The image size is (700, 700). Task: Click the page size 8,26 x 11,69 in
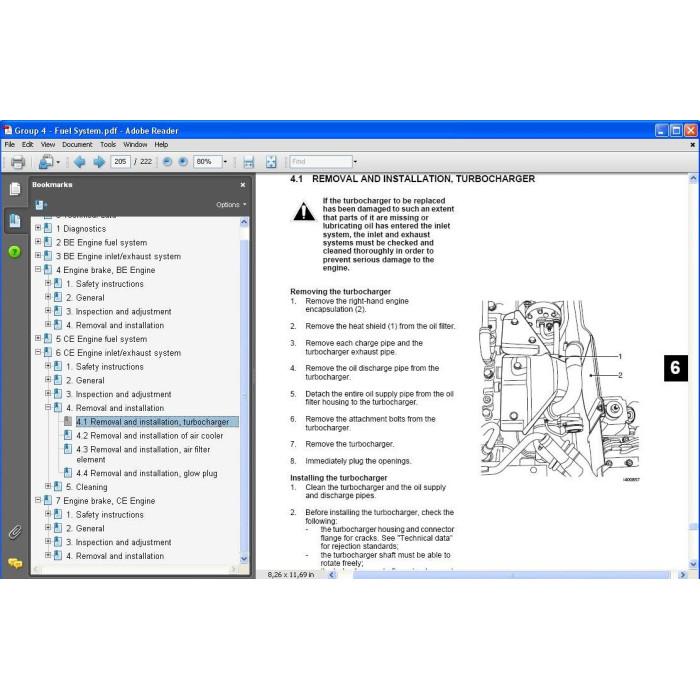291,575
